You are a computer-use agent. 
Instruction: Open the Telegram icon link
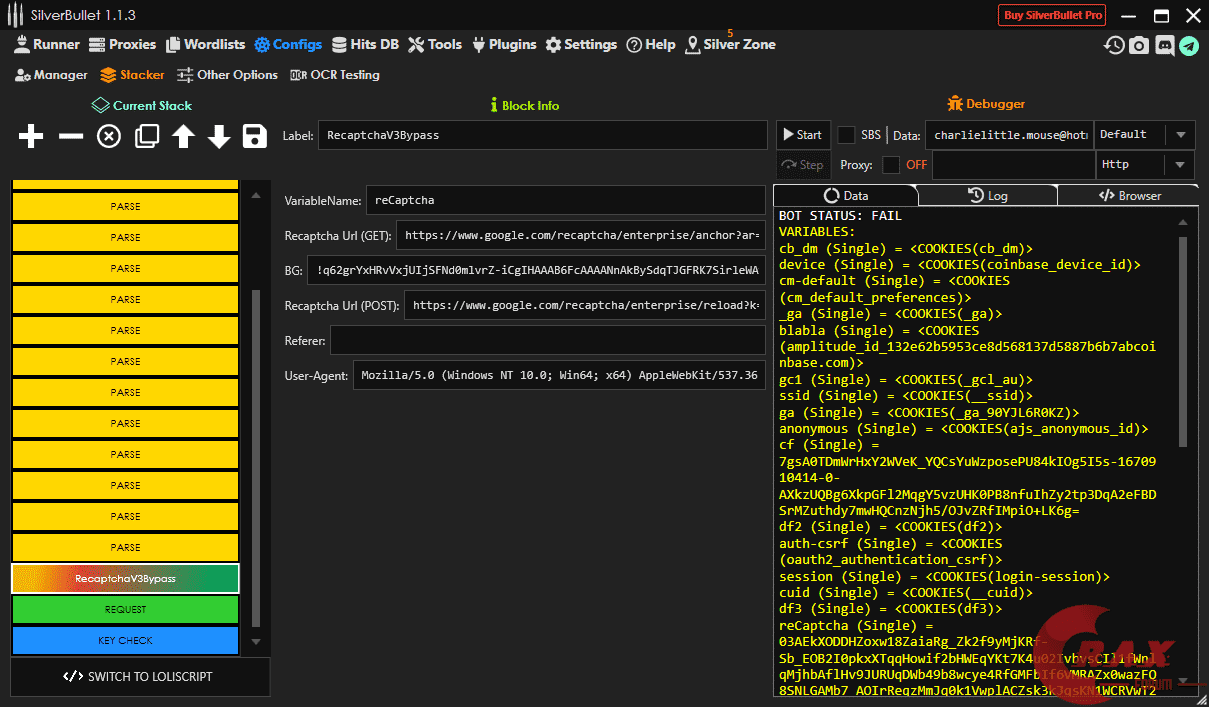click(1188, 45)
